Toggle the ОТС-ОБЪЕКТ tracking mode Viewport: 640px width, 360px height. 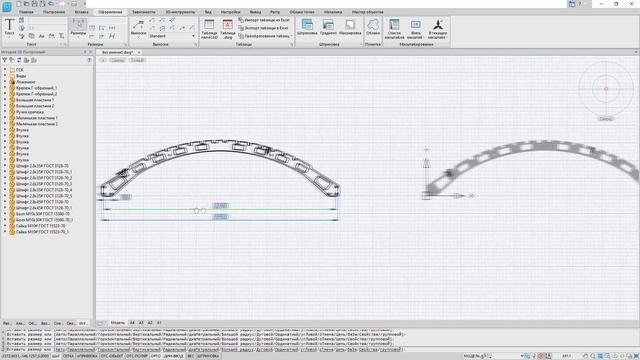click(111, 356)
